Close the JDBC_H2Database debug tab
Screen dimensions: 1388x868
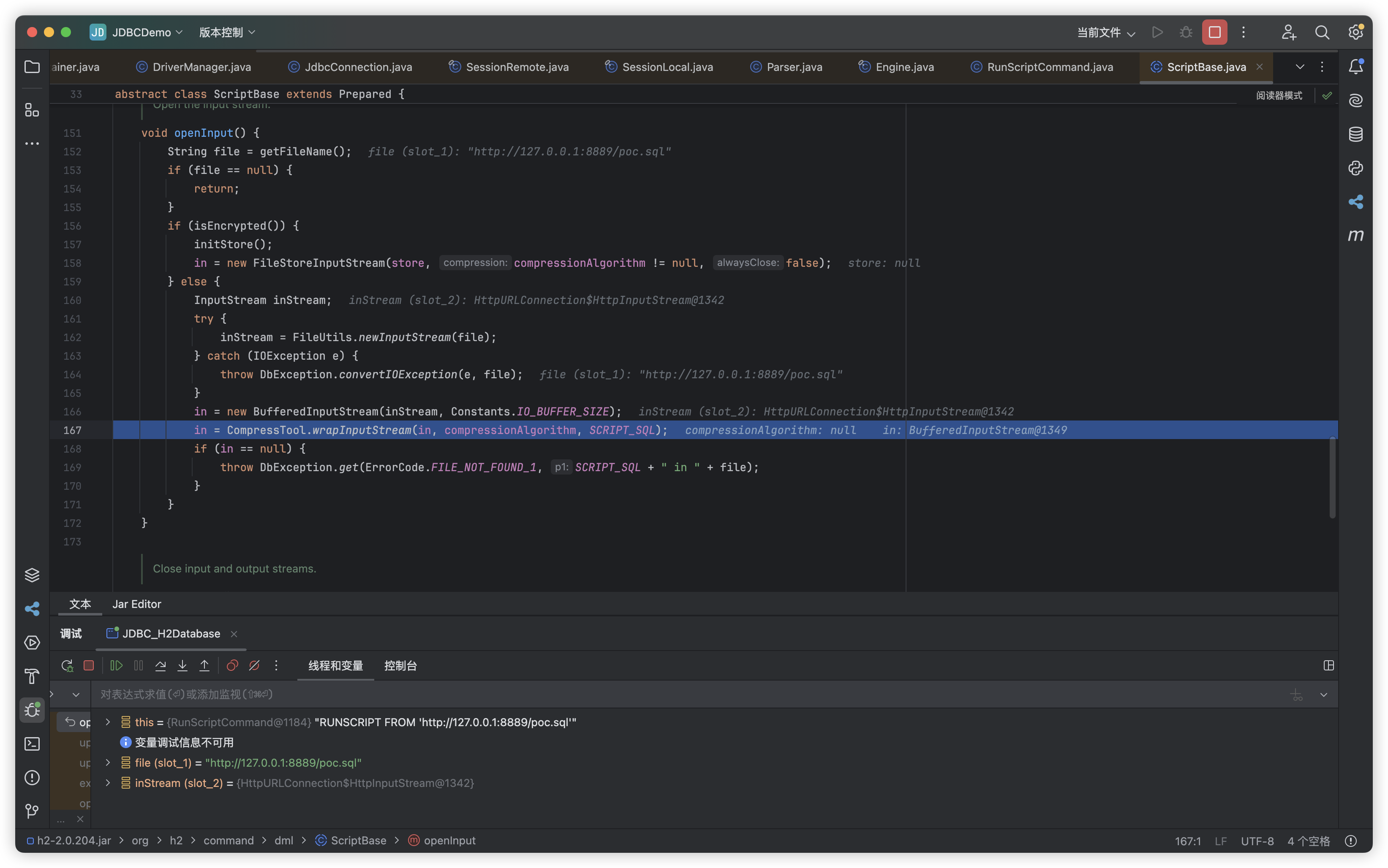pyautogui.click(x=234, y=634)
